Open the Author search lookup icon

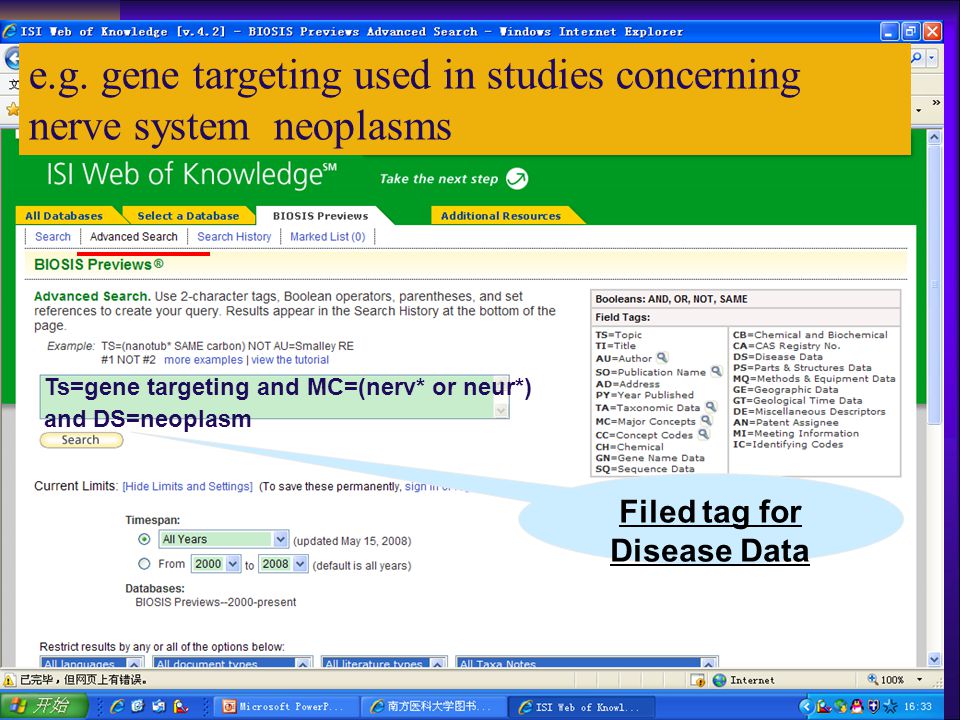coord(662,358)
